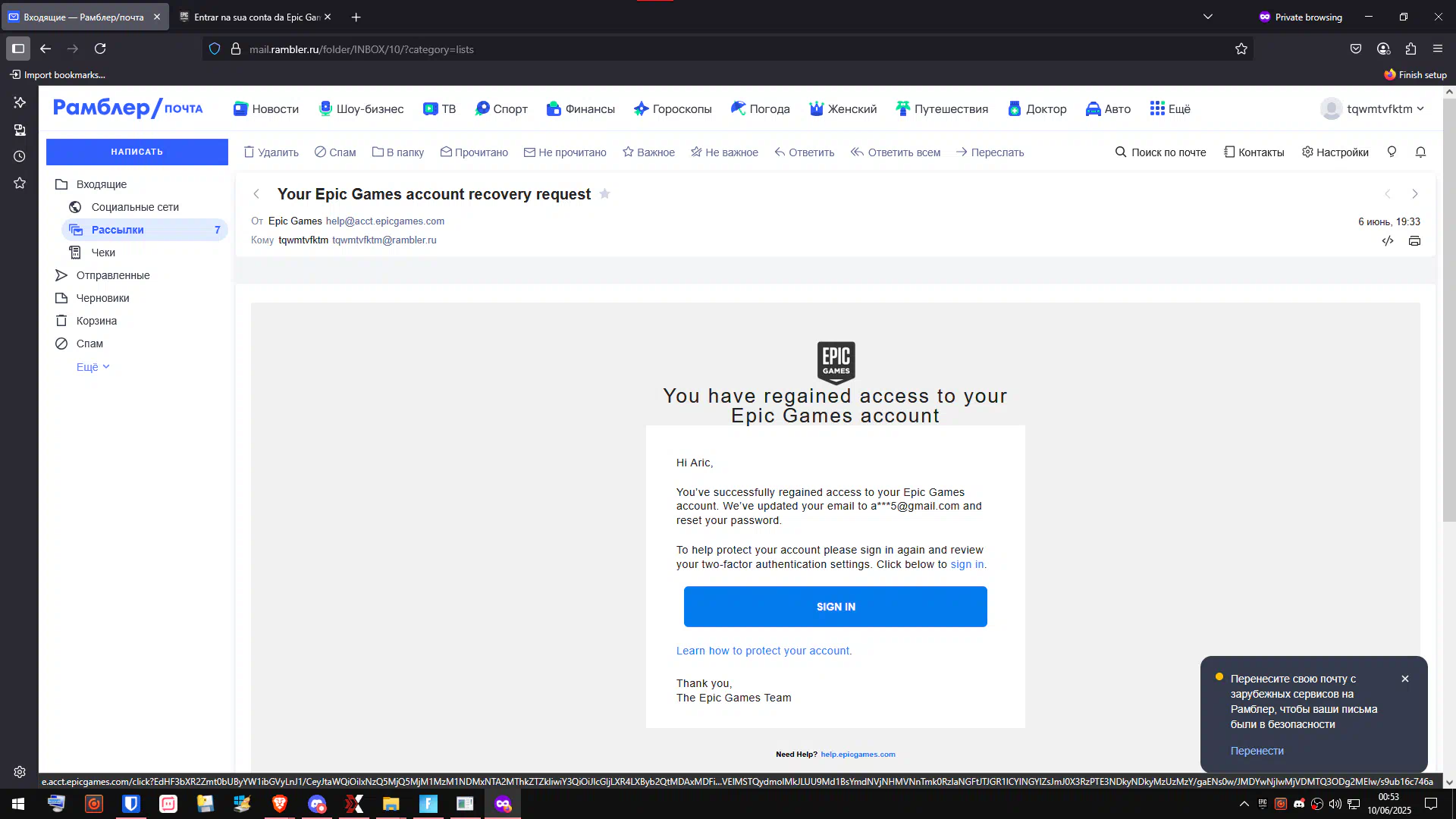This screenshot has height=819, width=1456.
Task: Go back to the message list arrow
Action: [256, 194]
